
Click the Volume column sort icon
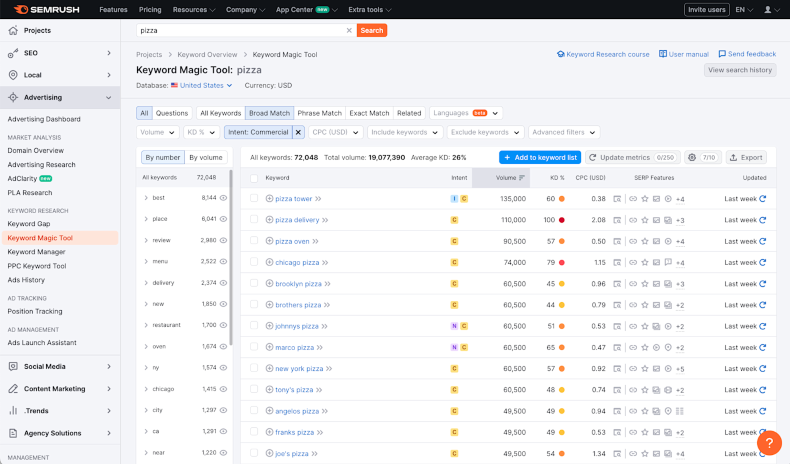point(521,177)
